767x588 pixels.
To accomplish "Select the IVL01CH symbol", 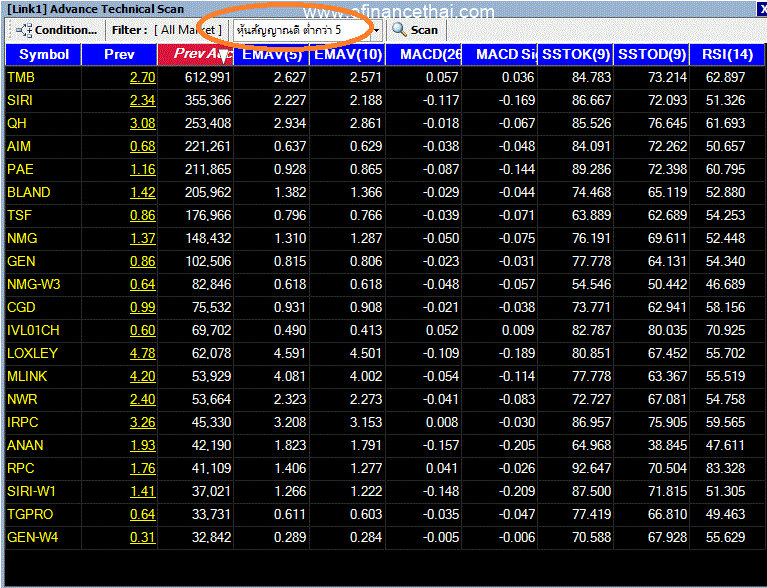I will pyautogui.click(x=33, y=330).
